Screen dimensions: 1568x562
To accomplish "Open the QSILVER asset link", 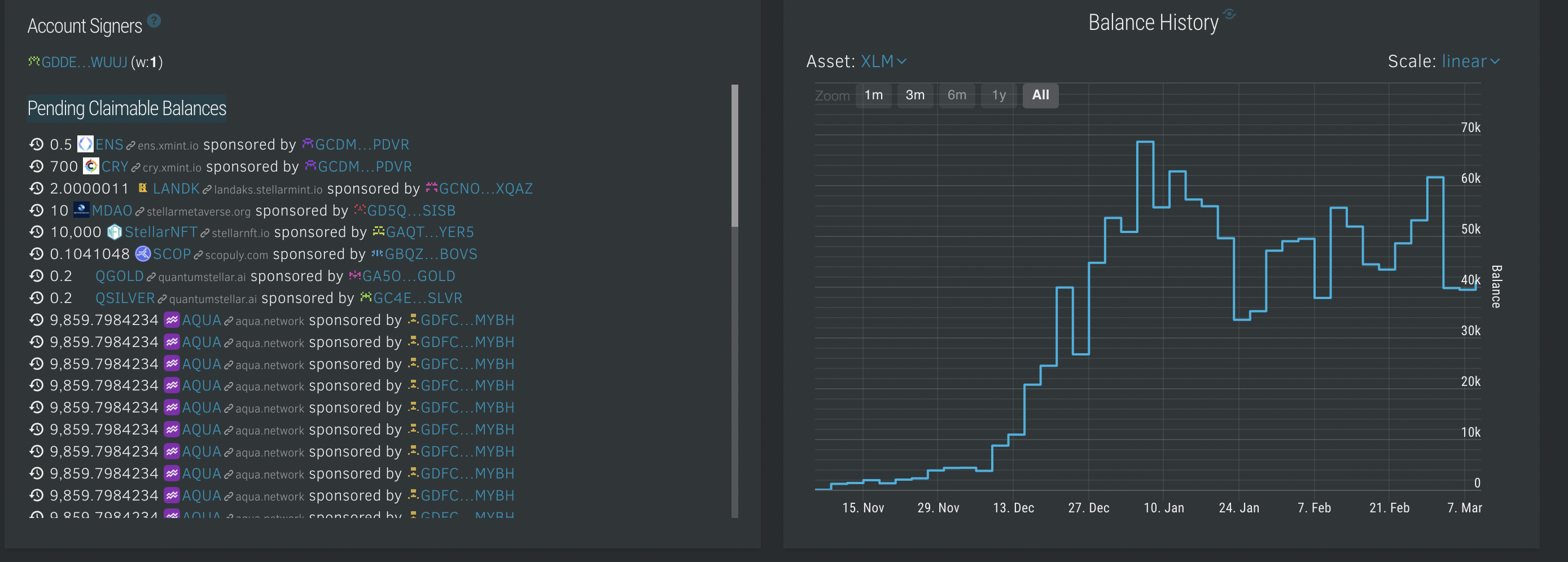I will click(125, 297).
